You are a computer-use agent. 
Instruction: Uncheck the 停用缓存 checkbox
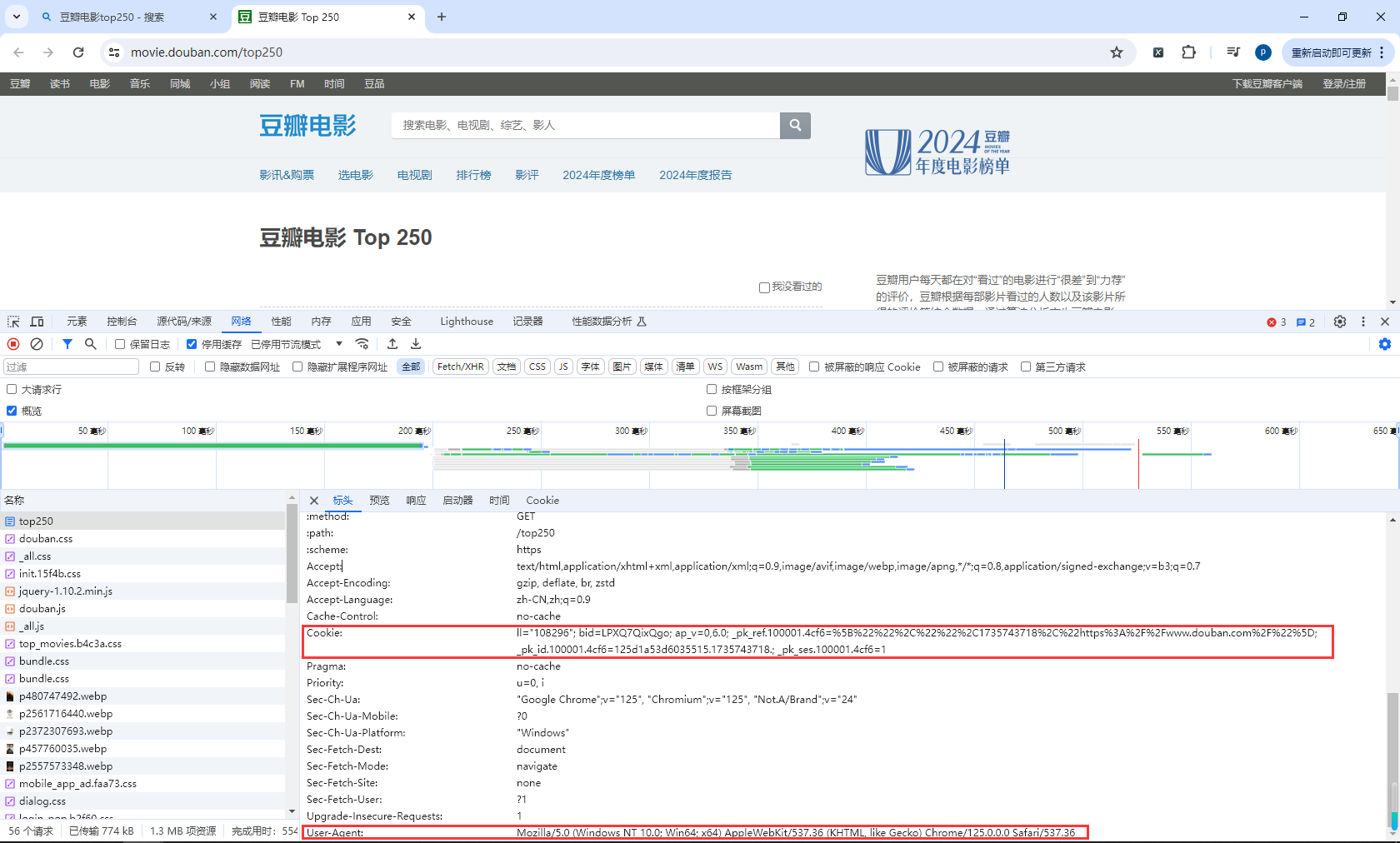(x=192, y=344)
